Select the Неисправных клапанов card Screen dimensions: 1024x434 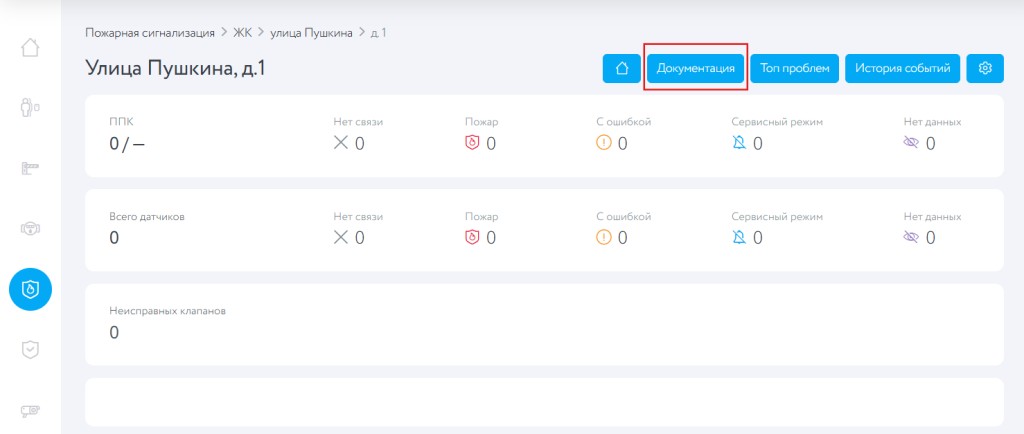(544, 324)
